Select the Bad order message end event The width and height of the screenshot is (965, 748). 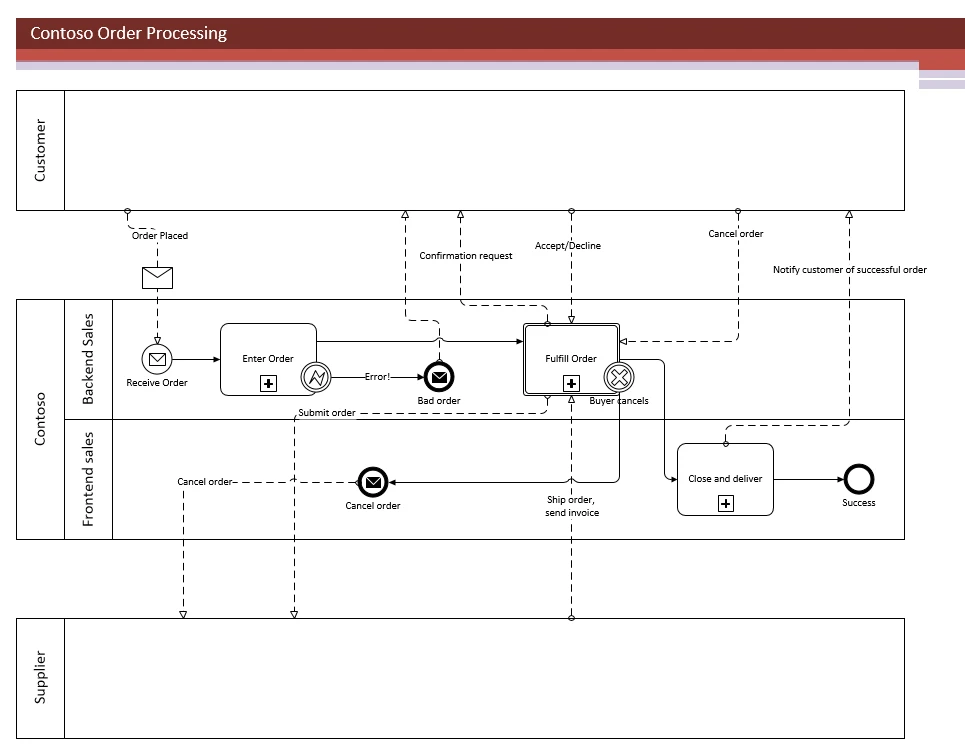438,378
